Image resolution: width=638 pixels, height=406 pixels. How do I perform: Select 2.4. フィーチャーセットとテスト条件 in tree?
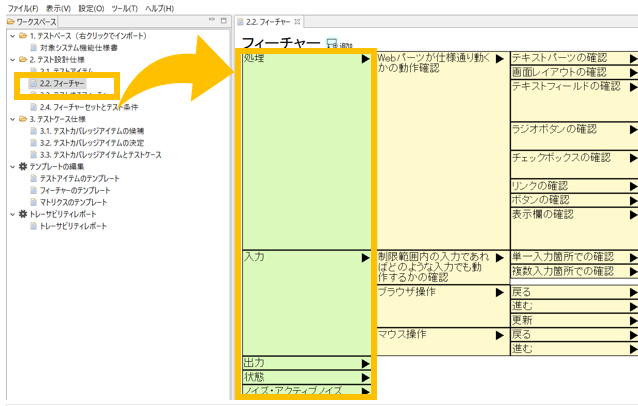[x=89, y=107]
